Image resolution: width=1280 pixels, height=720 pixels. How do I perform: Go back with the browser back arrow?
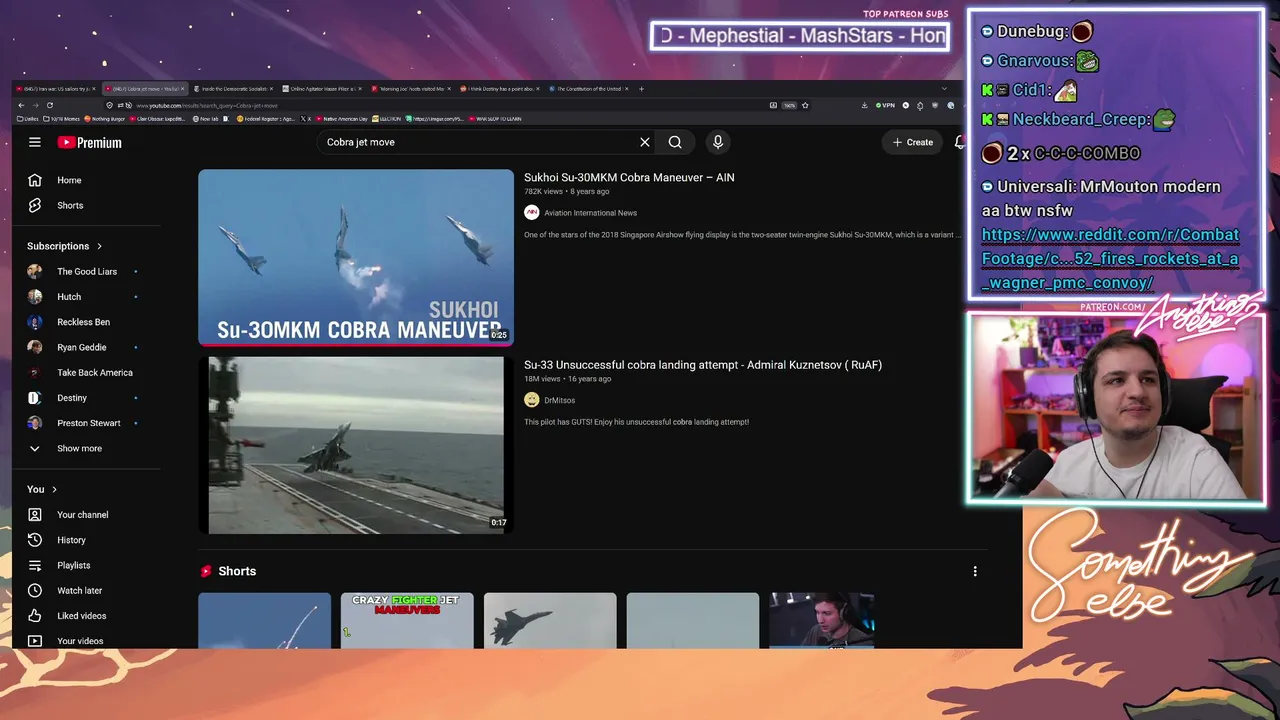(21, 105)
